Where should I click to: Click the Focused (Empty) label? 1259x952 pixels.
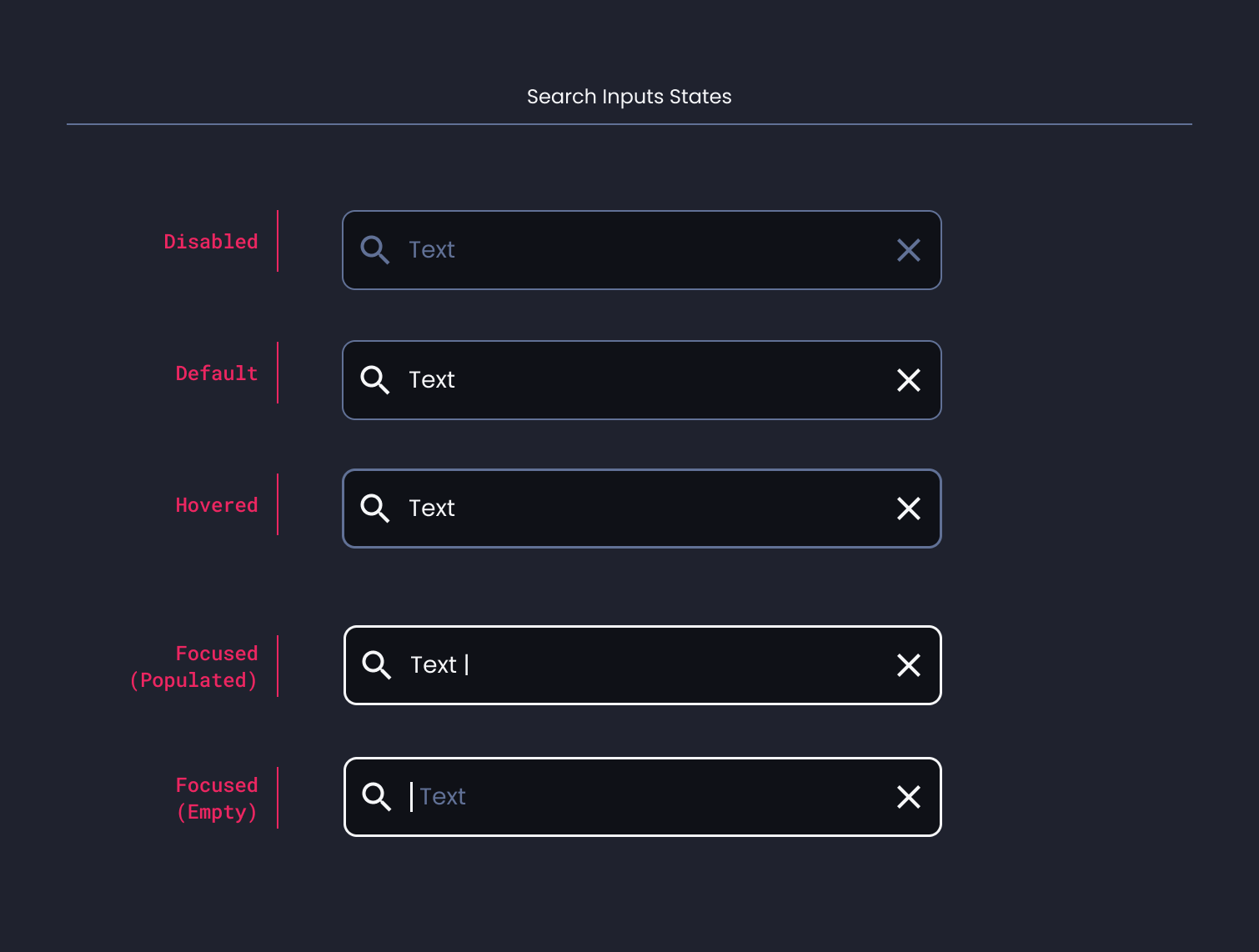click(x=216, y=798)
